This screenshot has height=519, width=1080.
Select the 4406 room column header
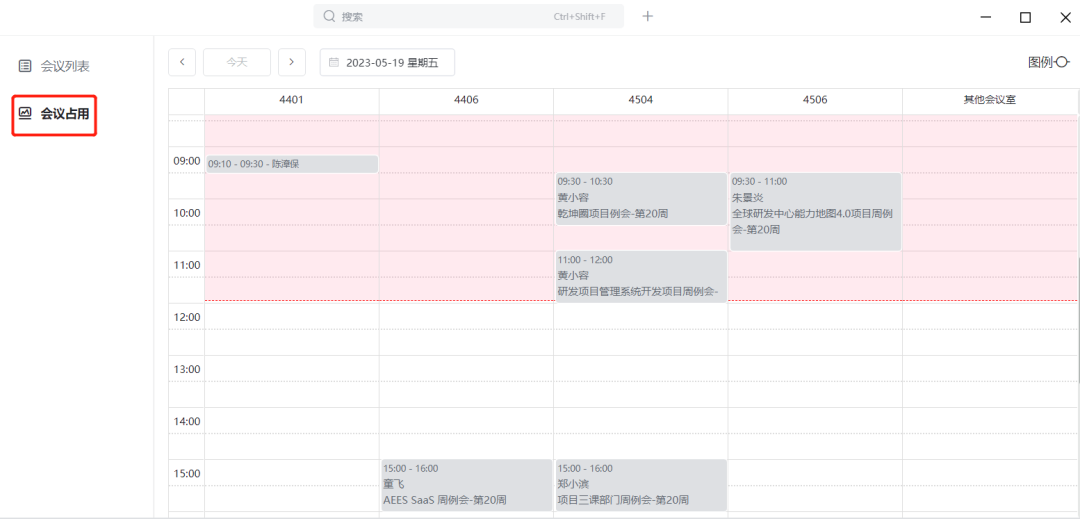pyautogui.click(x=466, y=100)
